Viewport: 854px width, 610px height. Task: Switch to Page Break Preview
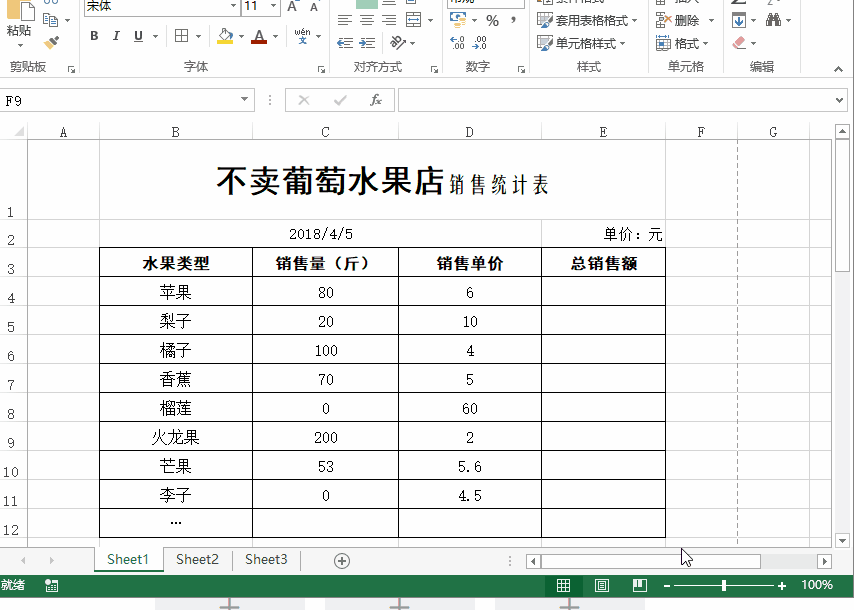click(640, 585)
